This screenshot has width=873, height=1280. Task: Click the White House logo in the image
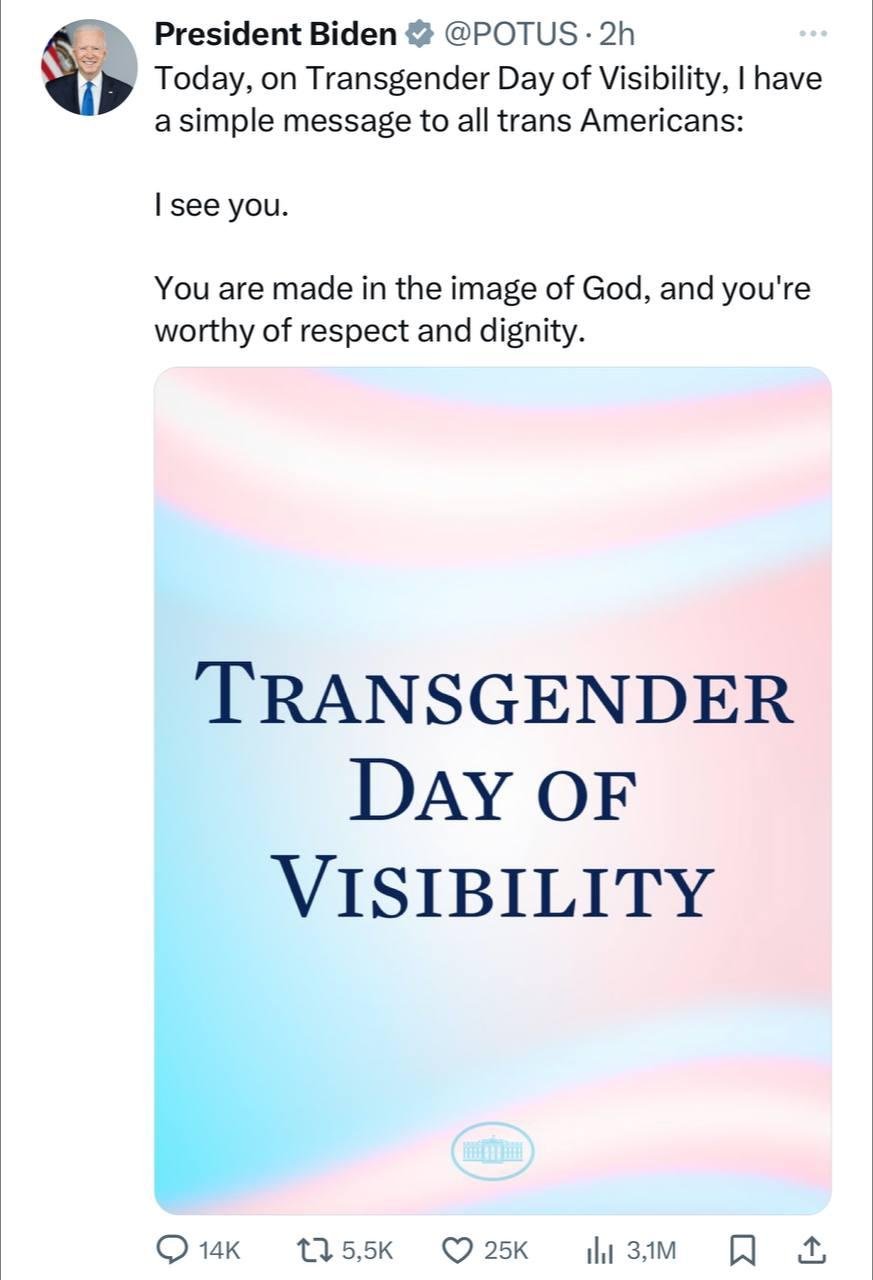point(492,1151)
